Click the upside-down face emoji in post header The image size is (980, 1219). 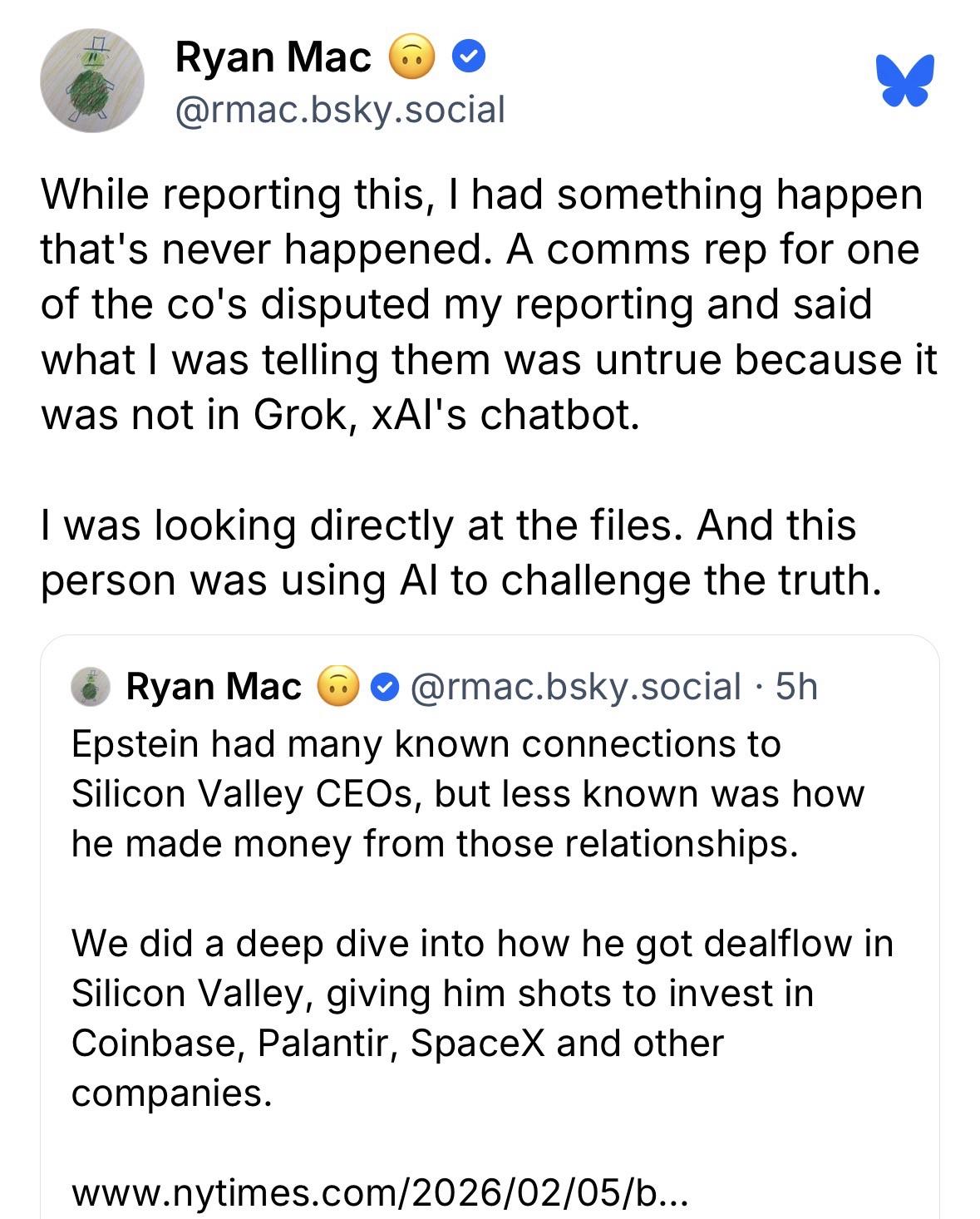[x=412, y=57]
